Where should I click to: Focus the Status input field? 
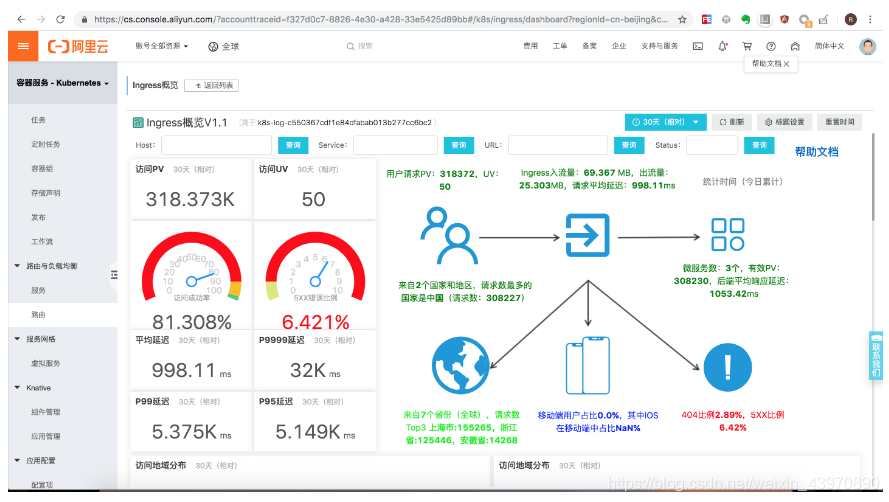point(712,145)
